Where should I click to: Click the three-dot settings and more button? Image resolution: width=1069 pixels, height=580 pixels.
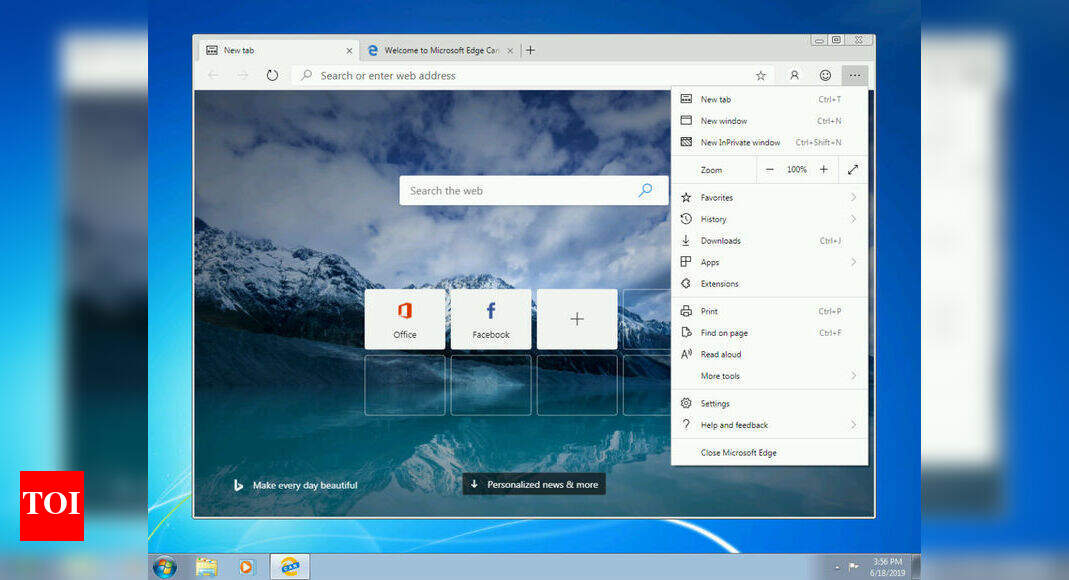[x=855, y=75]
